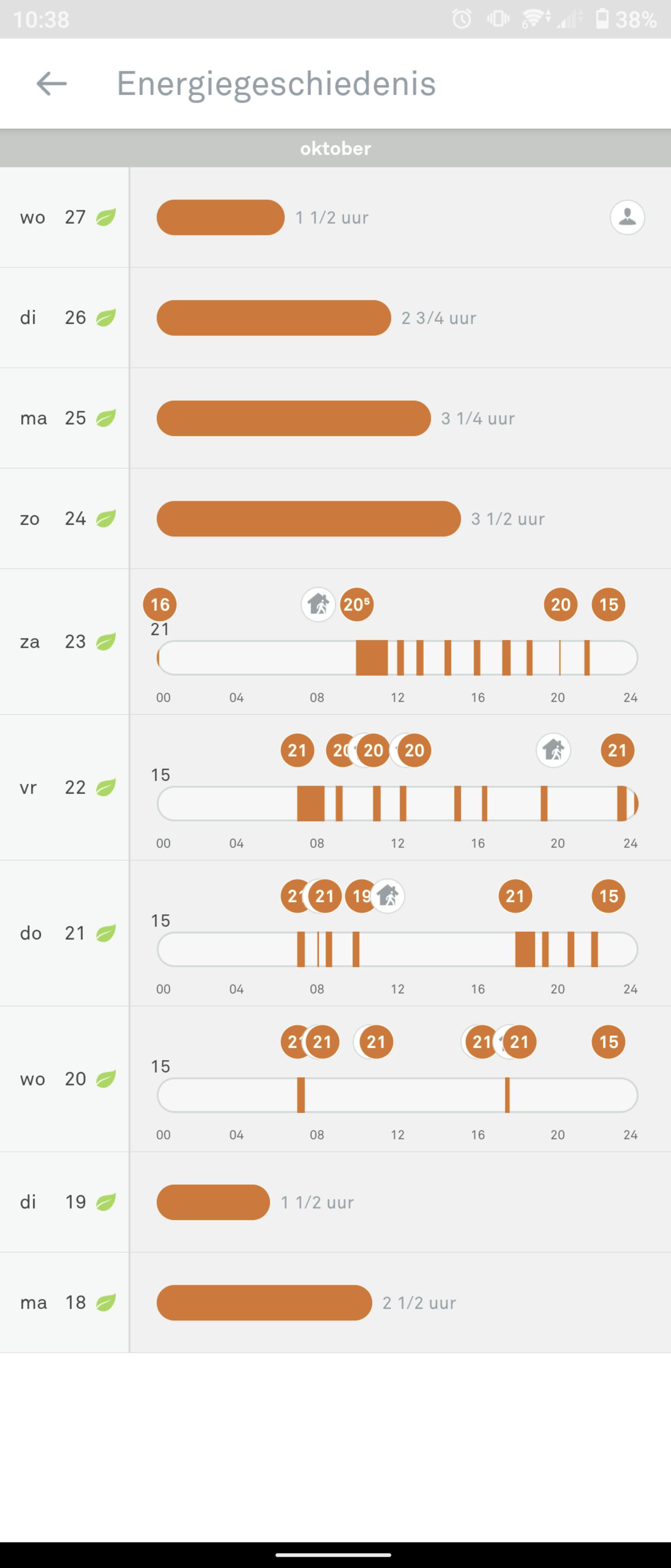Tap the widest heating block on Saturday's timeline

pos(372,658)
